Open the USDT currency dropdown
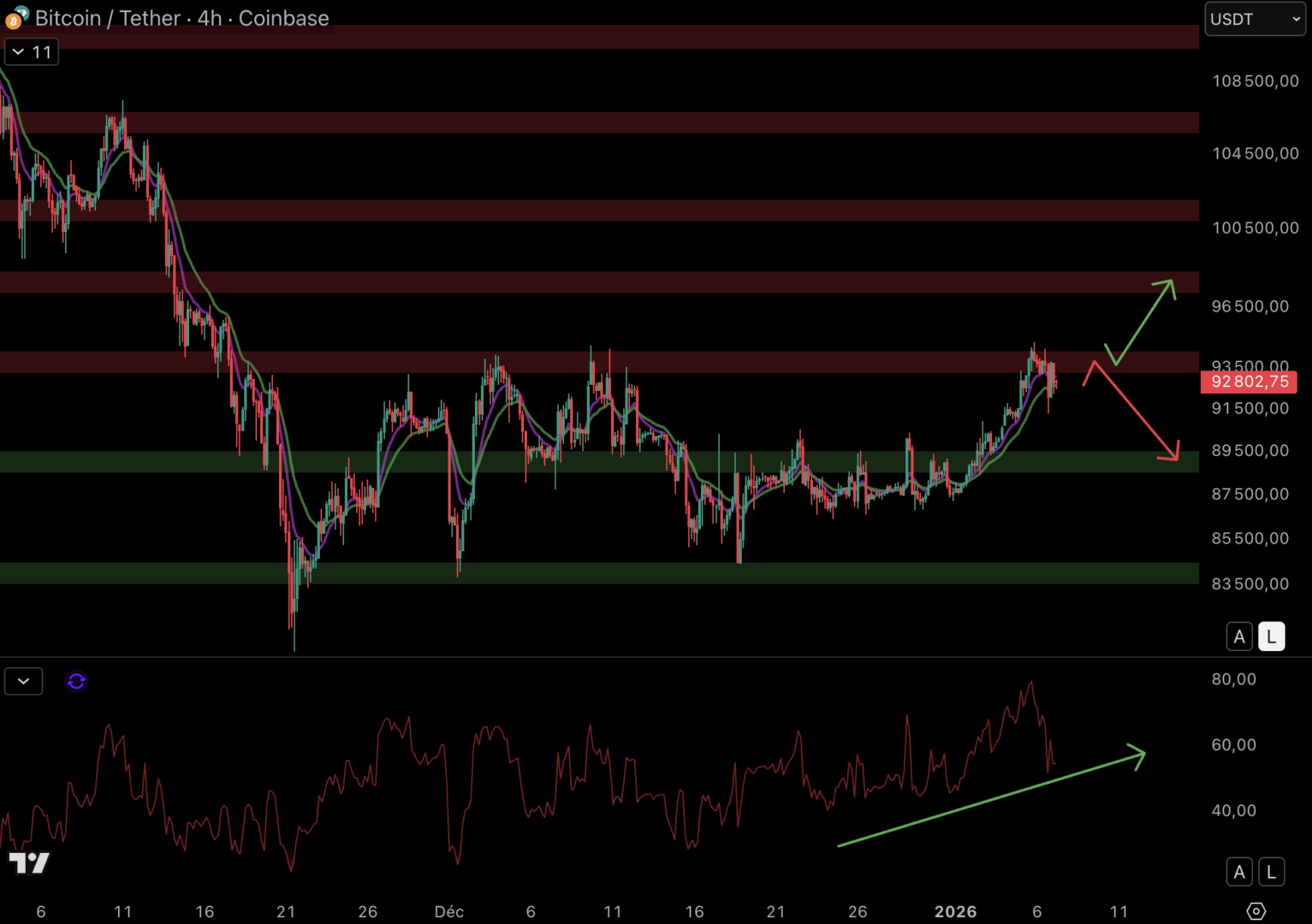1312x924 pixels. (1255, 19)
